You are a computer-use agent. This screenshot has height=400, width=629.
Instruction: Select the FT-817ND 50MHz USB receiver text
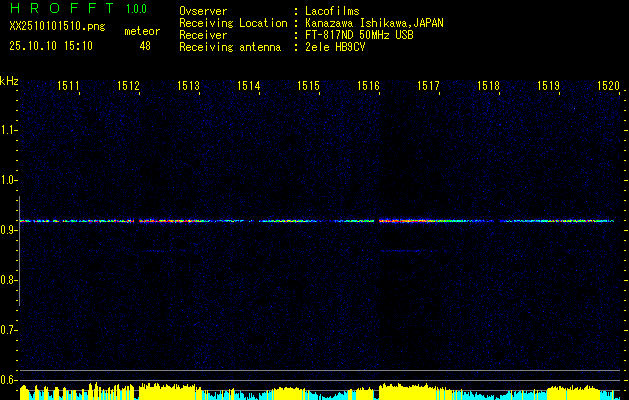358,34
